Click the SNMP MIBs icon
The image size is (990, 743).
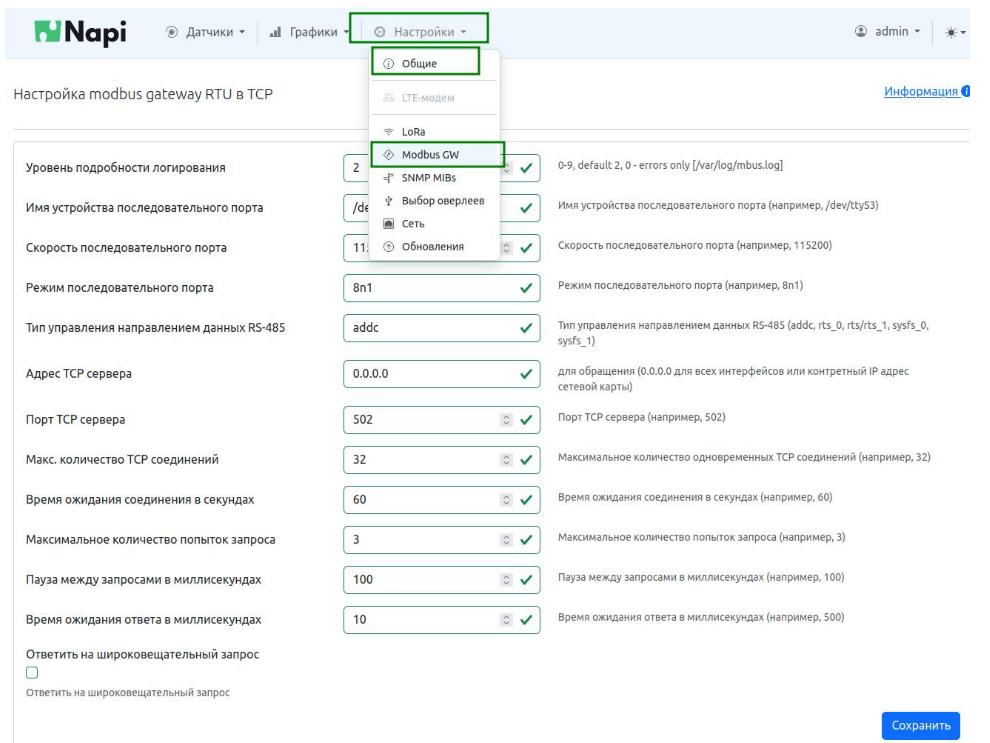pyautogui.click(x=389, y=178)
